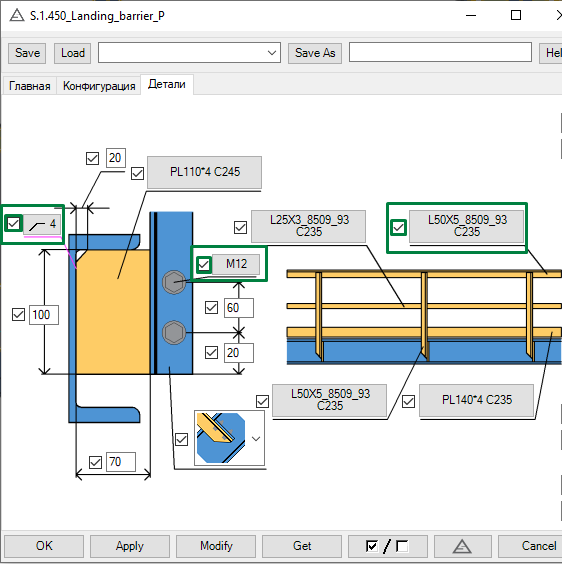Click the Tekla triangle icon button at bottom
The image size is (562, 564).
(462, 546)
